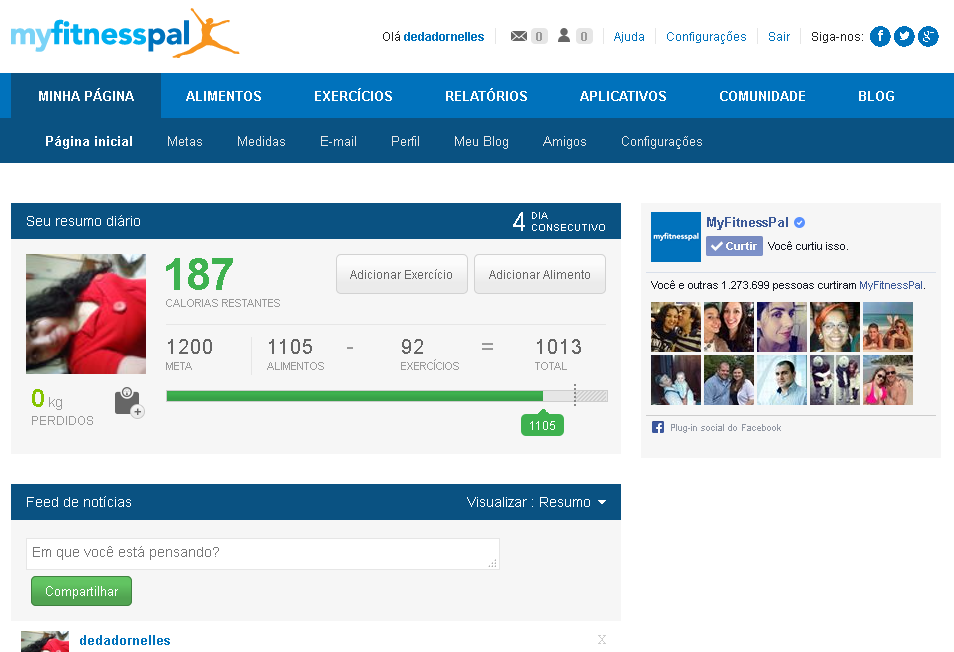Click the 1105 progress bar marker

coord(542,425)
